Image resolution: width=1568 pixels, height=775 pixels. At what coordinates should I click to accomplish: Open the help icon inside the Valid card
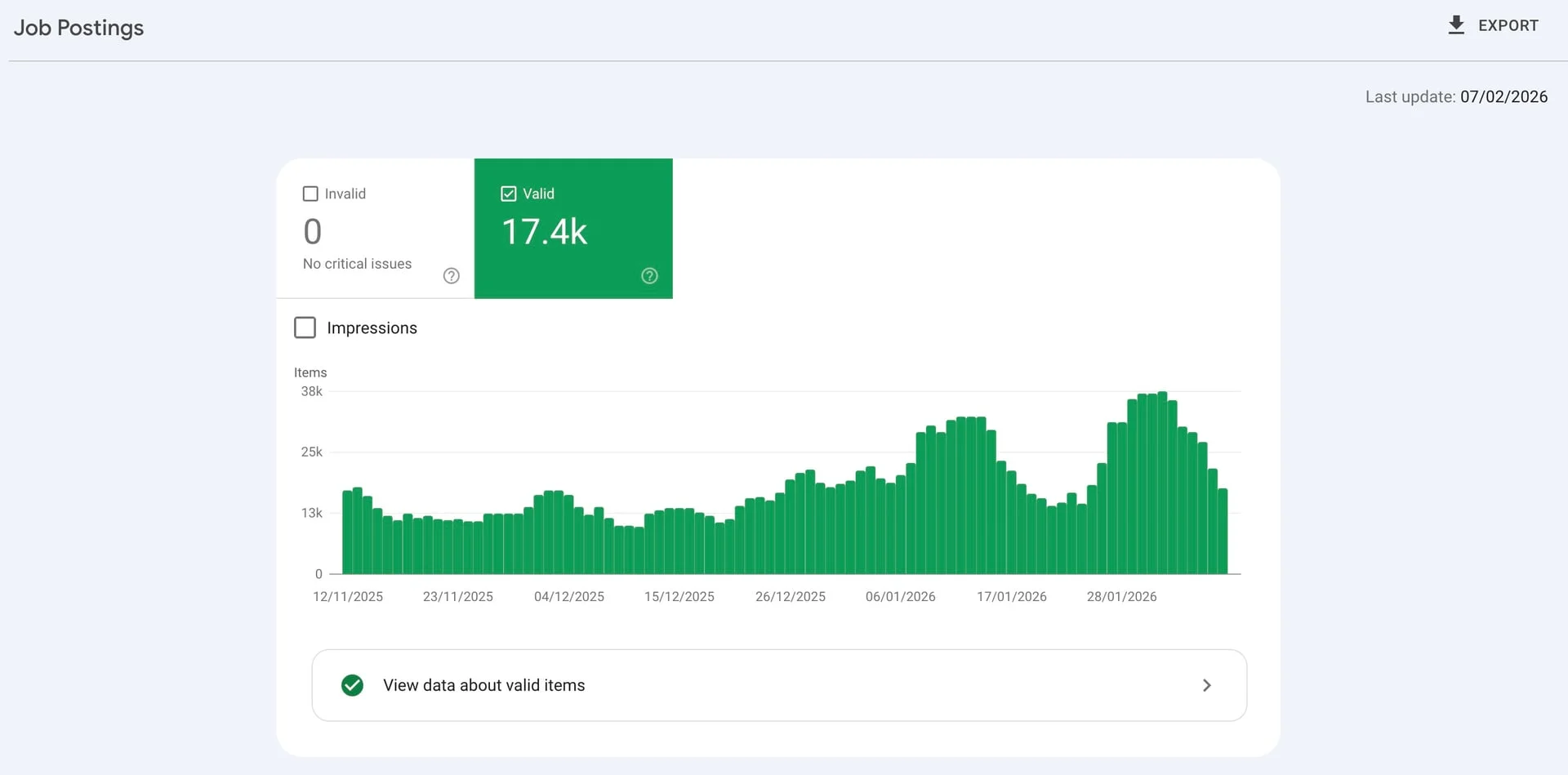pos(649,276)
